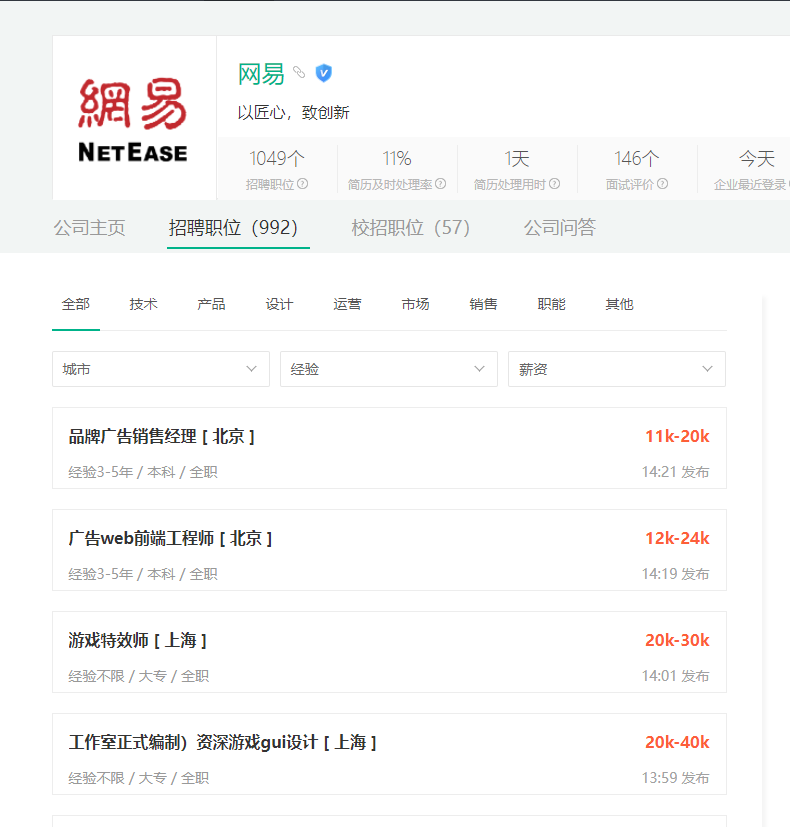Open the 经验 dropdown filter
The width and height of the screenshot is (790, 827).
(x=389, y=369)
